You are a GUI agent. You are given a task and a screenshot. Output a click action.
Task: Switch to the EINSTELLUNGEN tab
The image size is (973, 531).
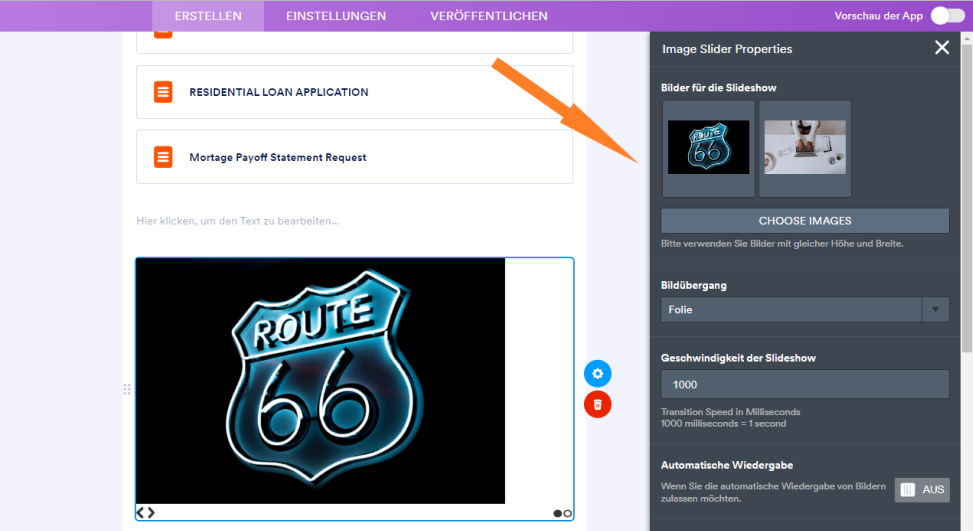pos(336,16)
